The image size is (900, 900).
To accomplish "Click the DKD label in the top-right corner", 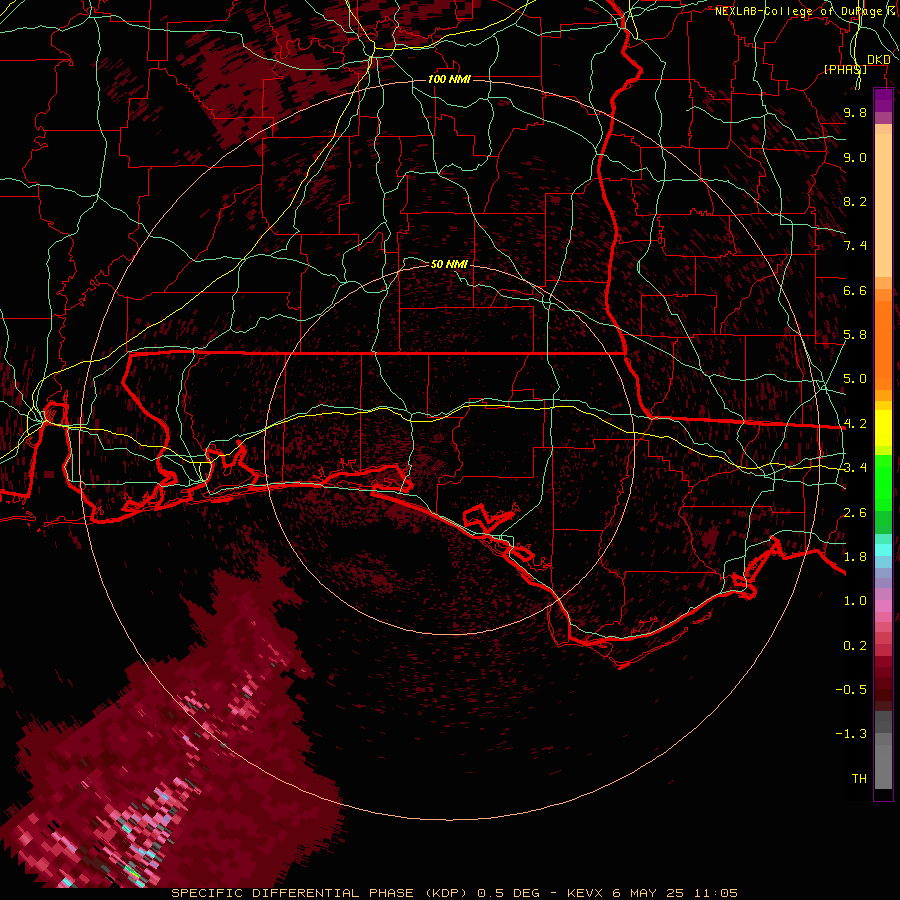I will click(878, 60).
